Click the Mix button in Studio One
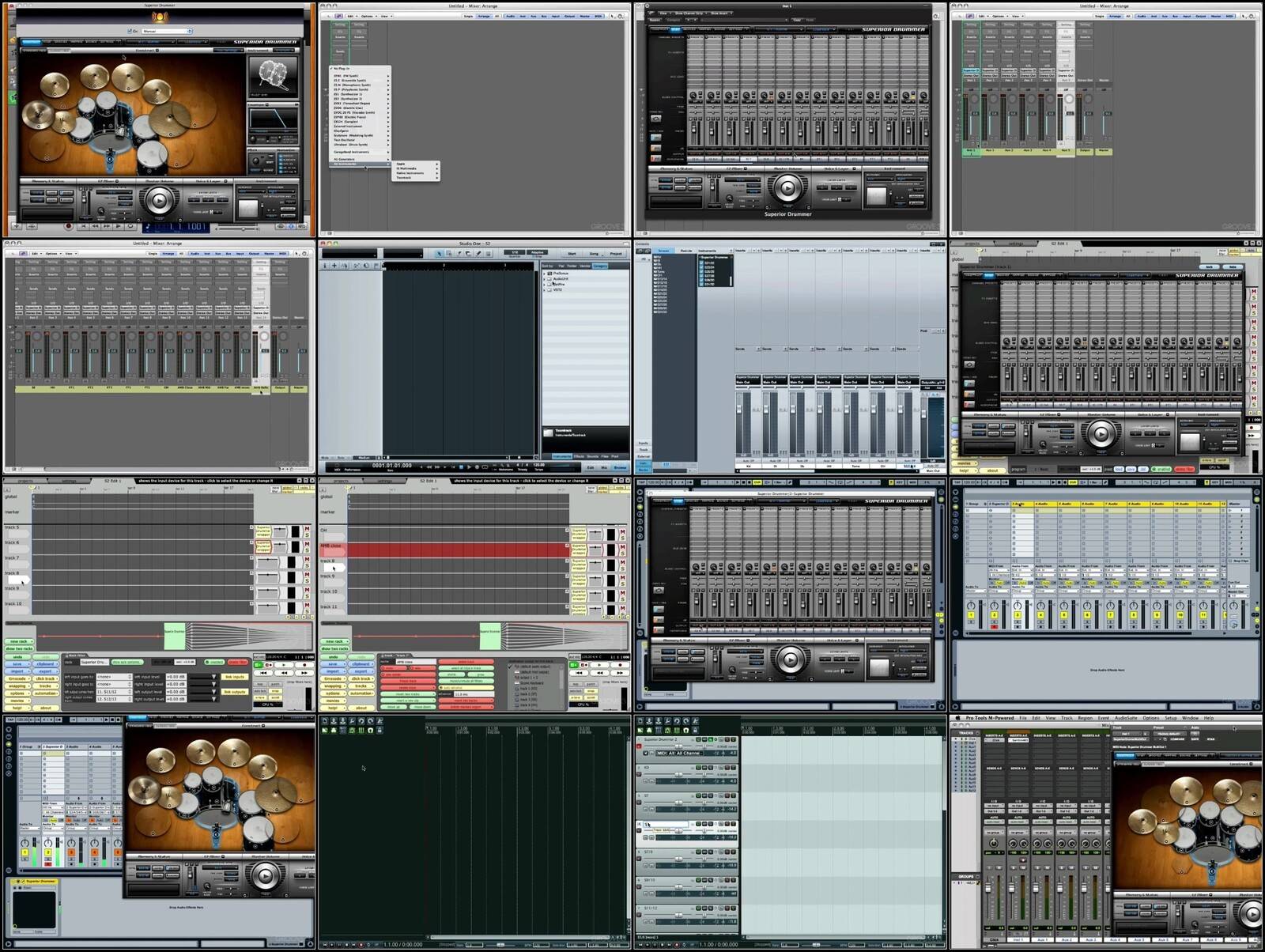The image size is (1265, 952). click(x=604, y=467)
